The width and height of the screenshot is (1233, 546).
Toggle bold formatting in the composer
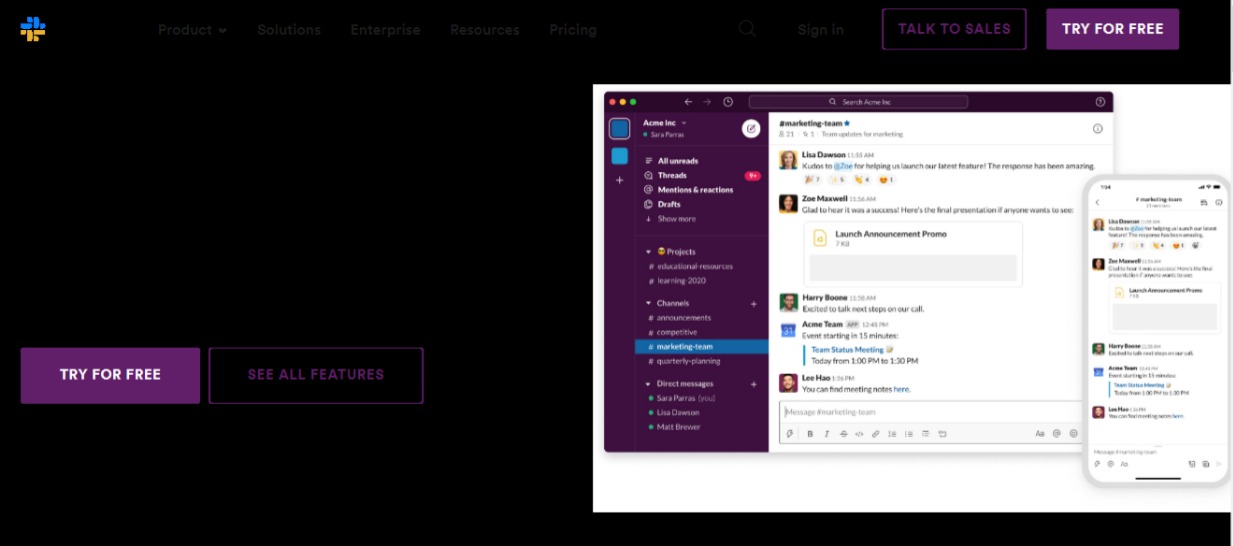[810, 434]
